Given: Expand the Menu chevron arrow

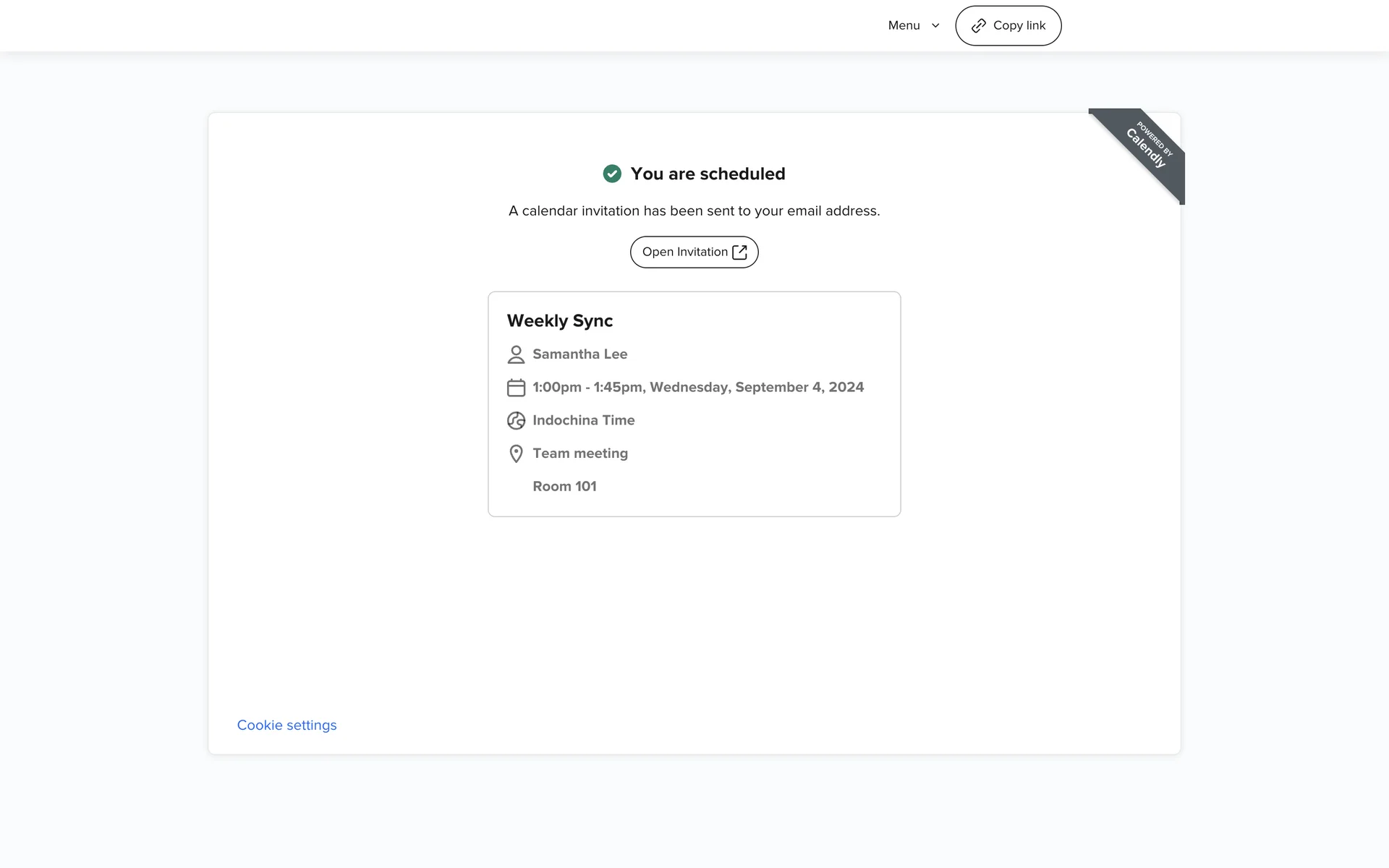Looking at the screenshot, I should pos(935,26).
